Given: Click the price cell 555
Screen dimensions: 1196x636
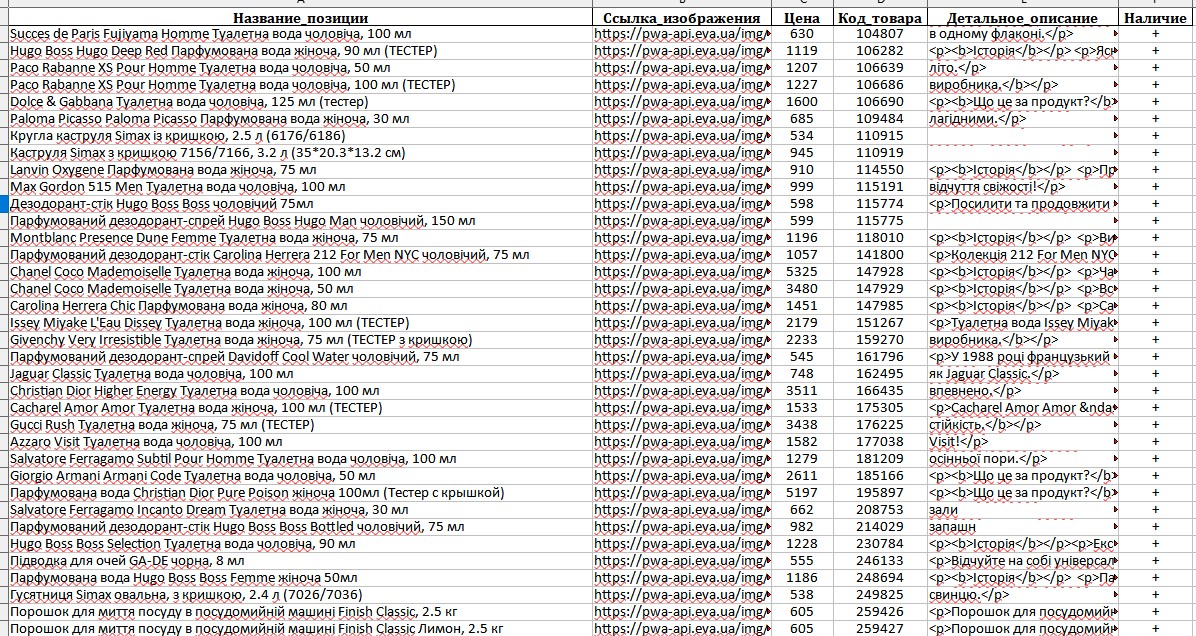Looking at the screenshot, I should [x=802, y=561].
